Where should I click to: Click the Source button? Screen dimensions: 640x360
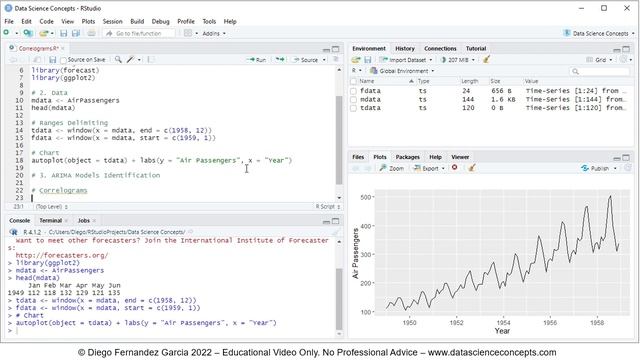pyautogui.click(x=306, y=60)
